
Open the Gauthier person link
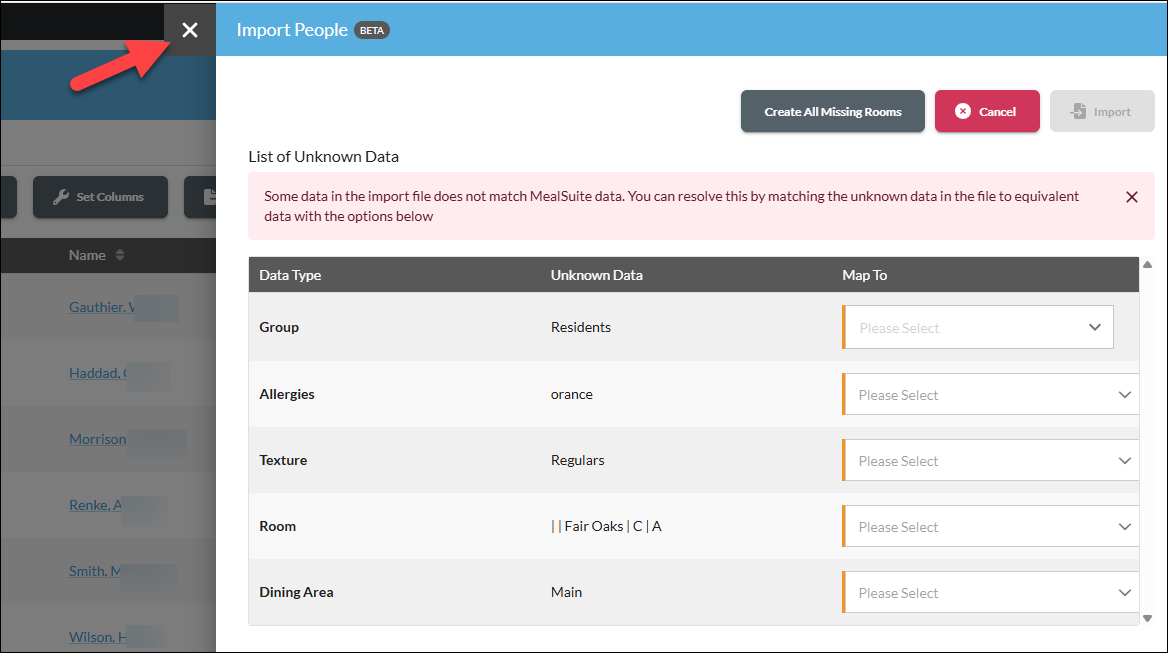click(102, 307)
